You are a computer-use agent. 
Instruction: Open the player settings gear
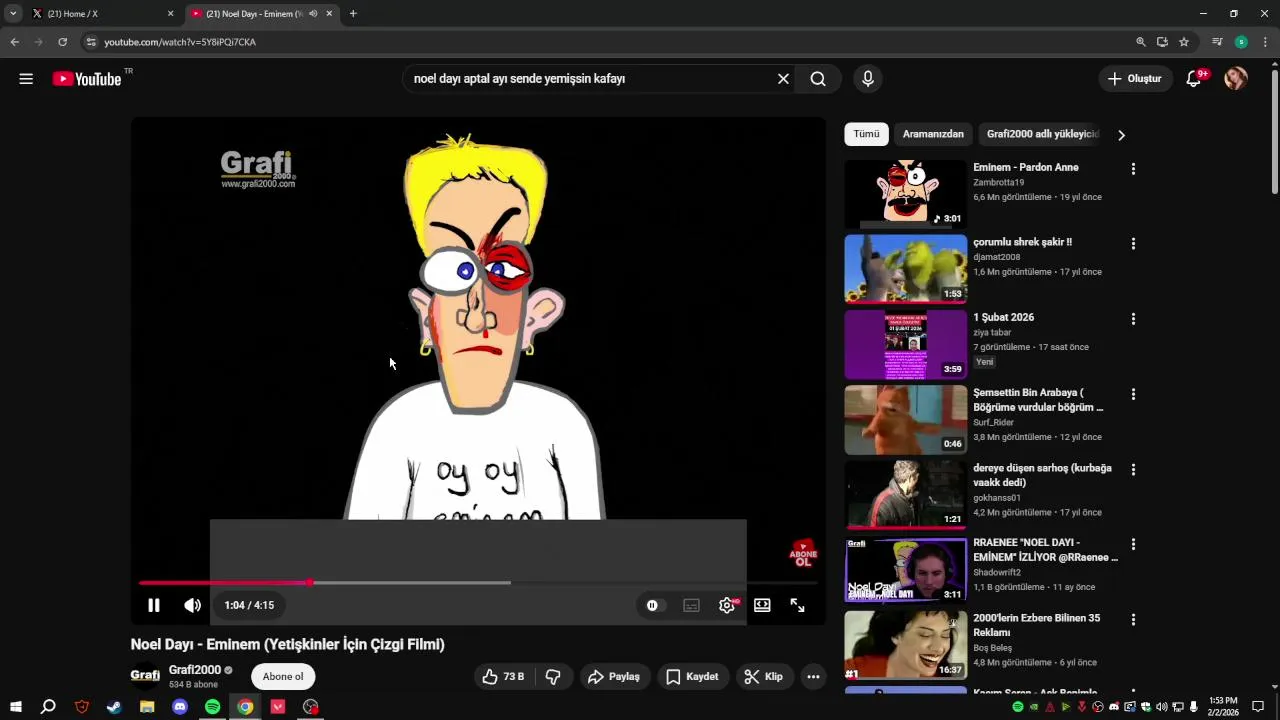[727, 605]
